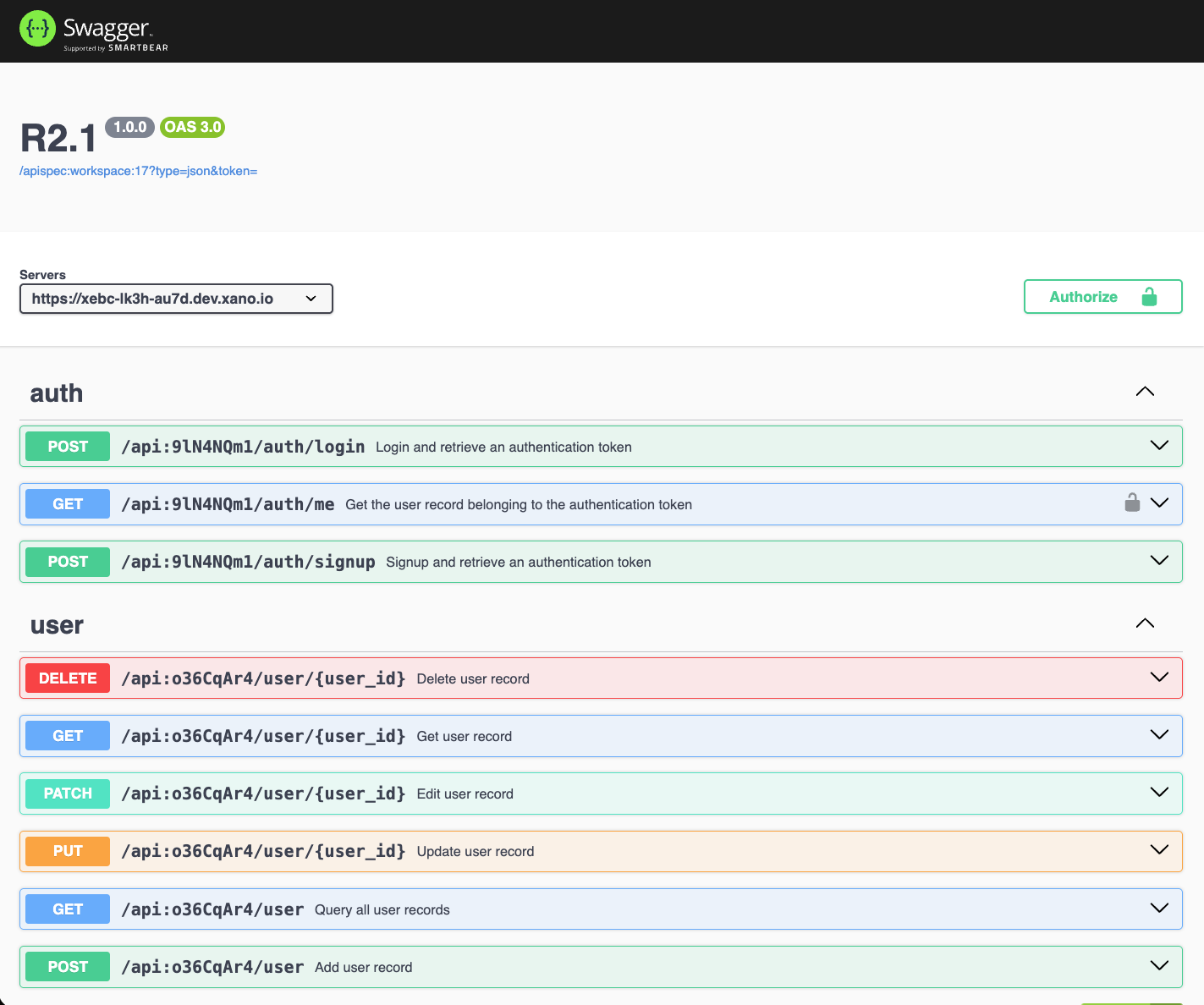Viewport: 1204px width, 1005px height.
Task: Select the PUT badge on update user record
Action: click(67, 851)
